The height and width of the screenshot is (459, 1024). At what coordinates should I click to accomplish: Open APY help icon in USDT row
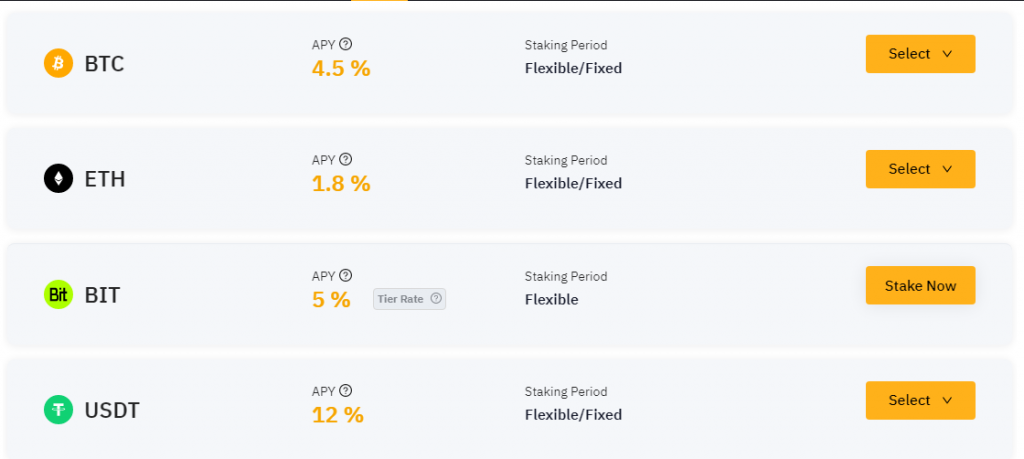click(x=346, y=390)
